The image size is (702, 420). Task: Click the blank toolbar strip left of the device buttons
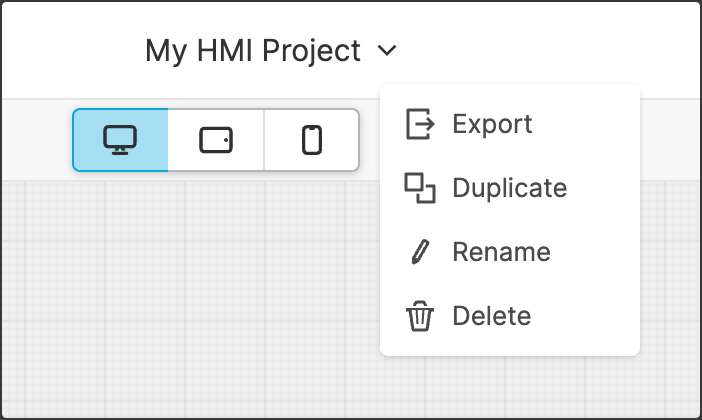(36, 140)
